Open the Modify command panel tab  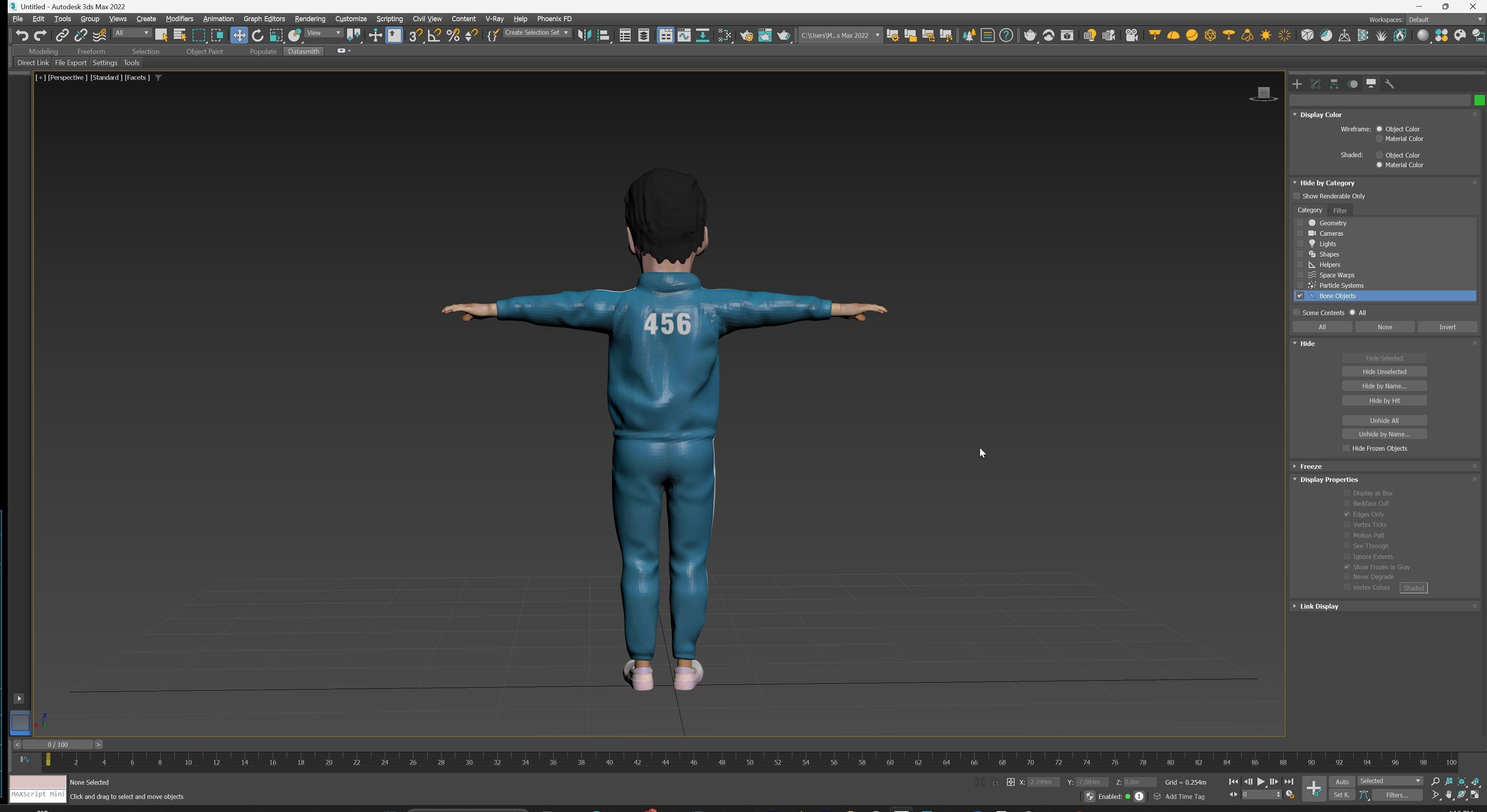(x=1316, y=84)
